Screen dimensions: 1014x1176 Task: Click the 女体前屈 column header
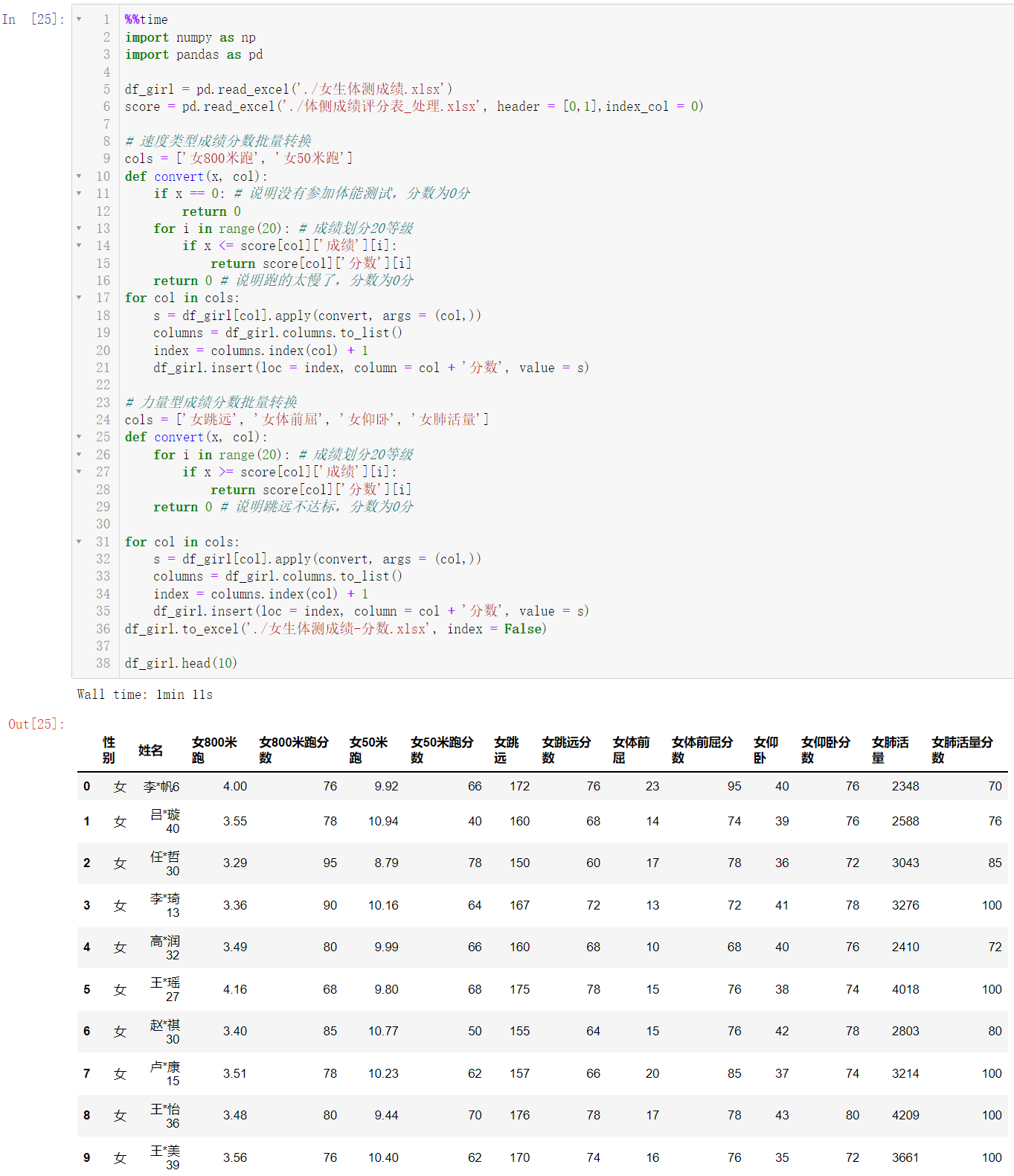(x=632, y=750)
